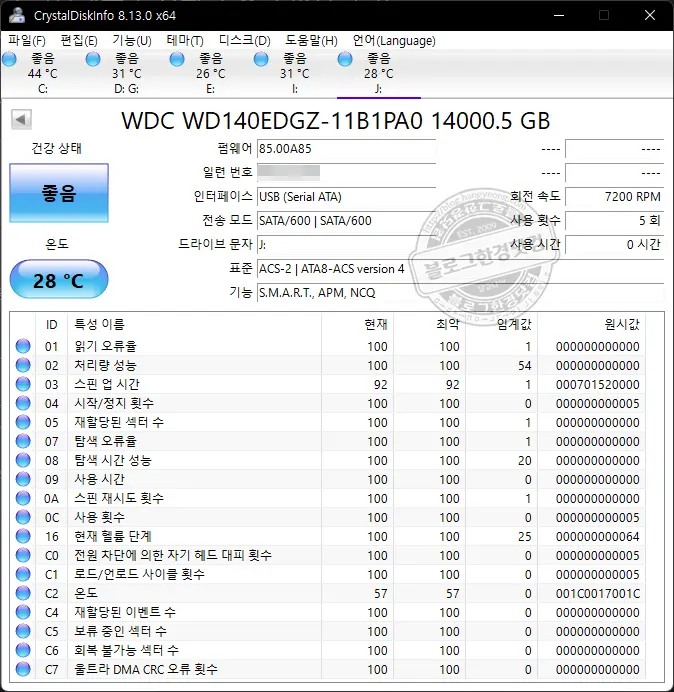Viewport: 674px width, 692px height.
Task: Click status orb for attribute C2 온도
Action: 23,593
